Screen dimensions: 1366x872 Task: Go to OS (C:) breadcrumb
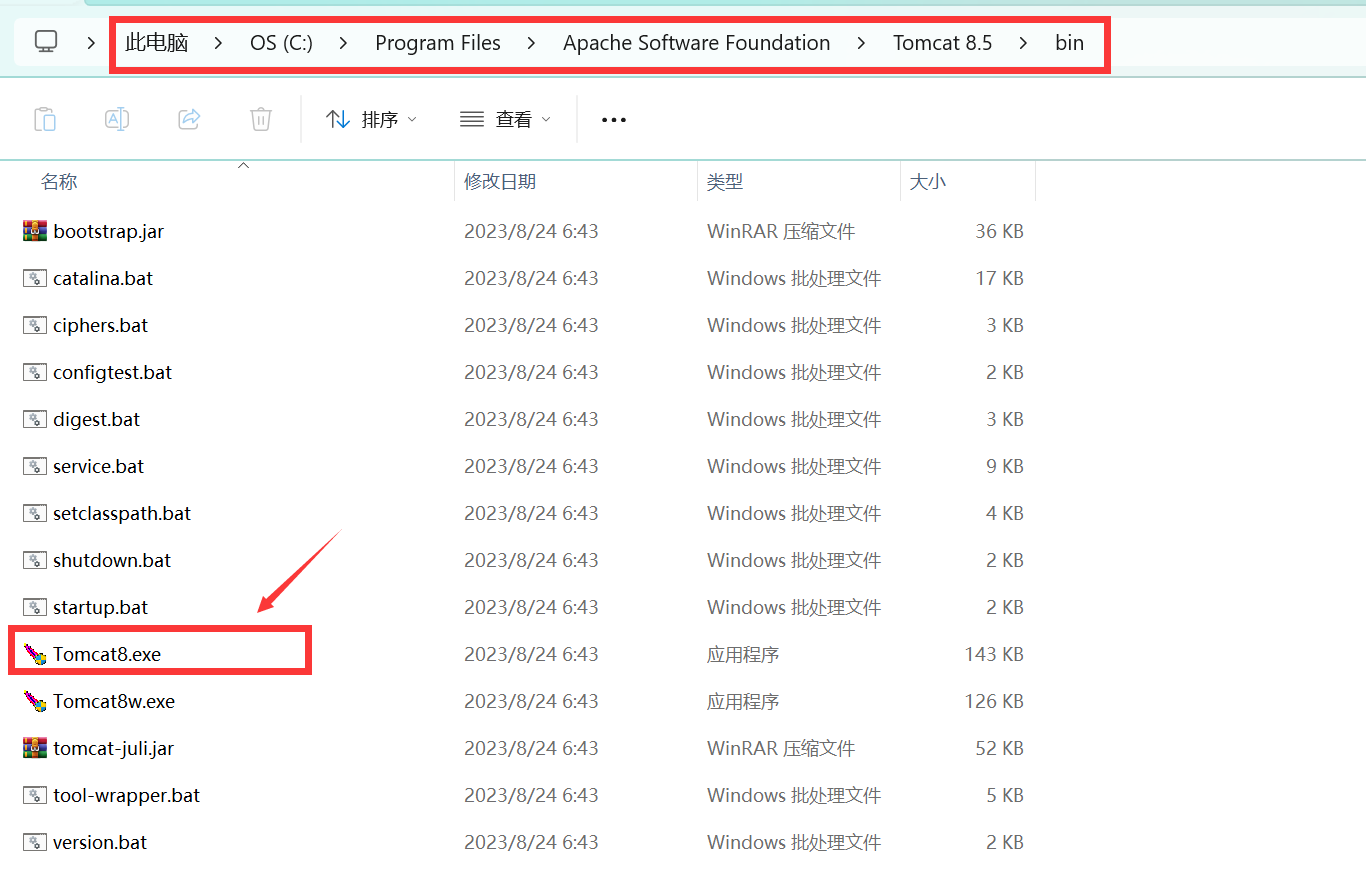tap(281, 43)
